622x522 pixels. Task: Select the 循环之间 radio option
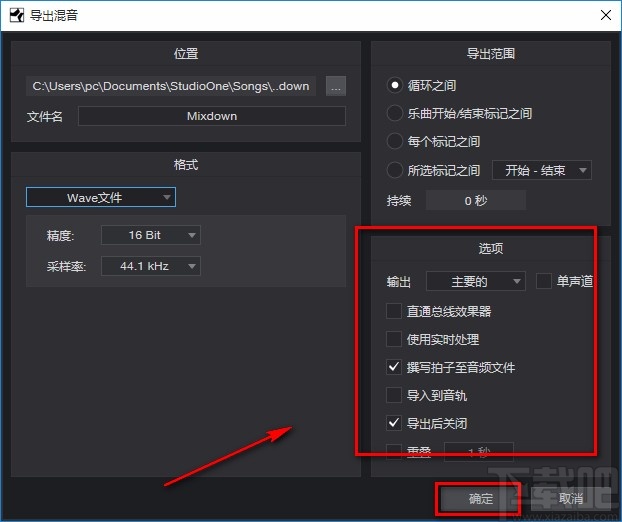click(x=395, y=85)
